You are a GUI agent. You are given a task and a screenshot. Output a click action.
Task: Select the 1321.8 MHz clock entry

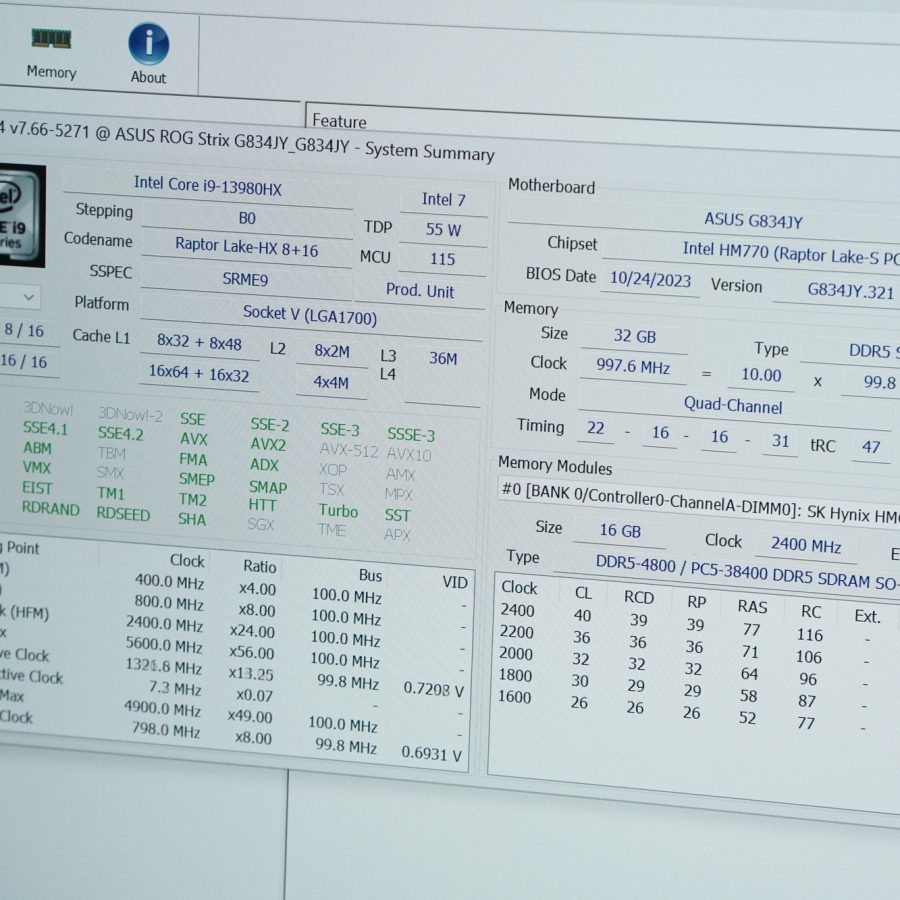pos(164,666)
